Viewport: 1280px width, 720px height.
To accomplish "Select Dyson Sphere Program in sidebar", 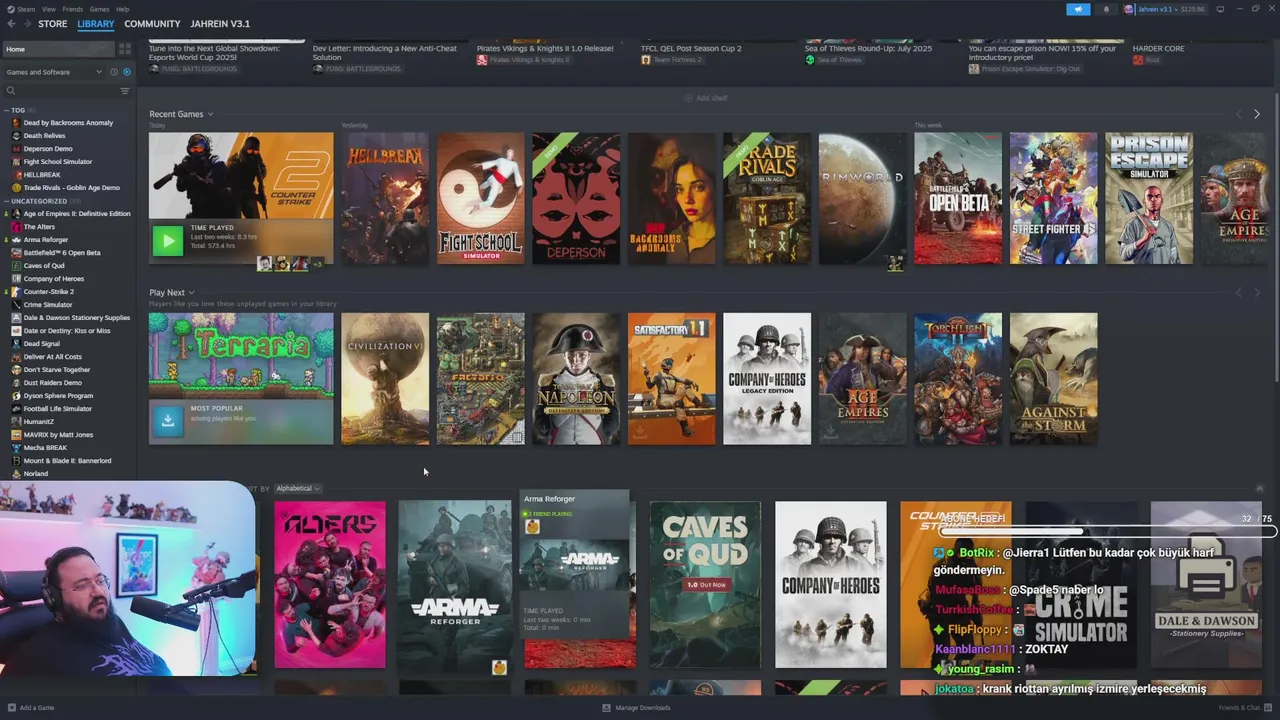I will coord(58,396).
